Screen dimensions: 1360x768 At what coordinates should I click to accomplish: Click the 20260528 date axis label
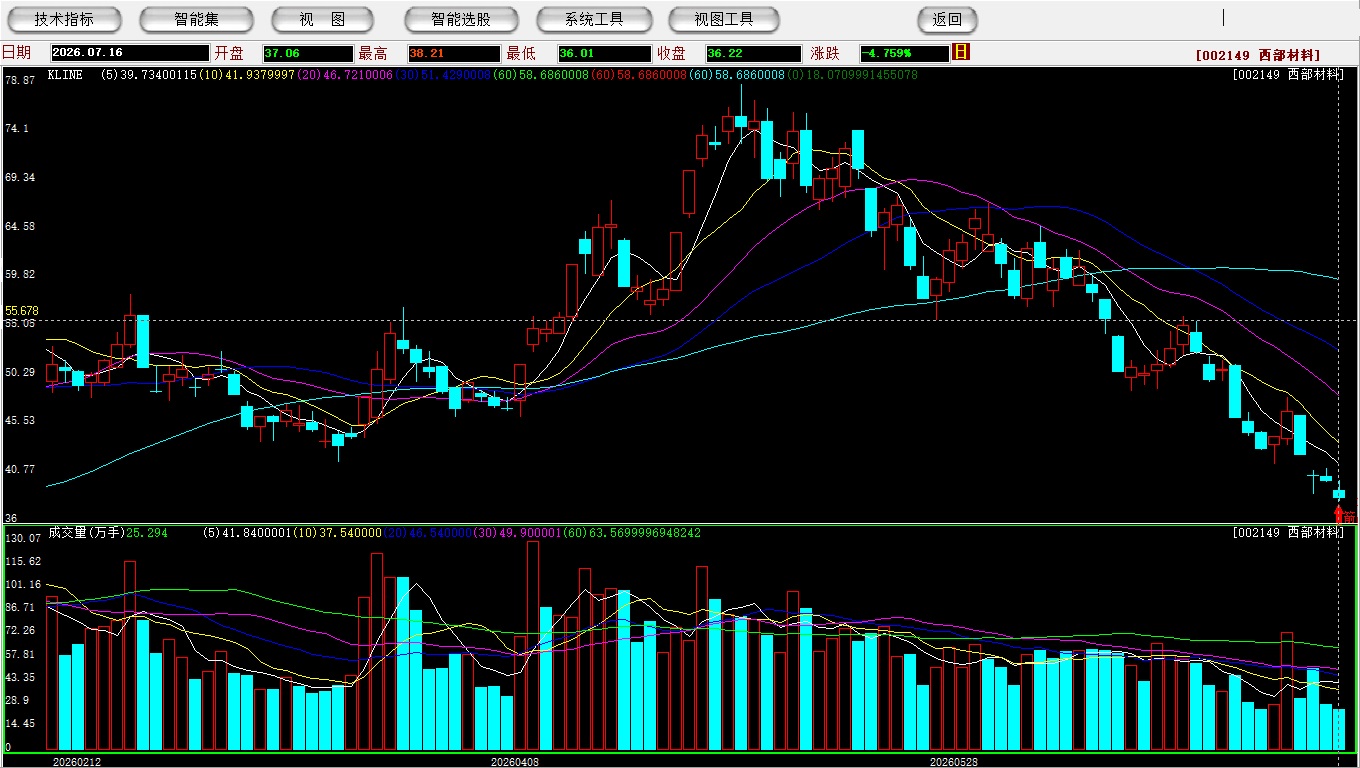click(x=953, y=761)
